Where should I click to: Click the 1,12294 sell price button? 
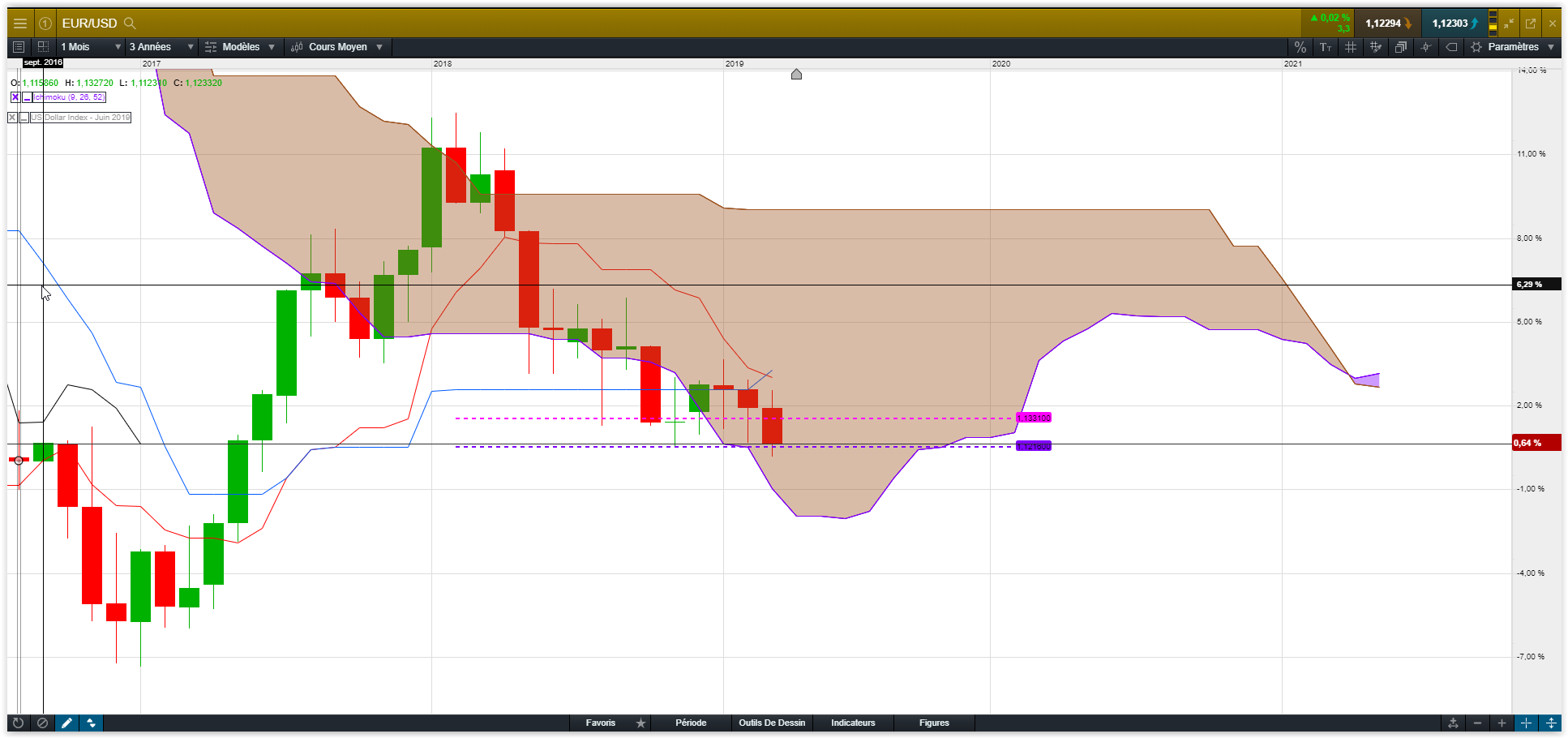click(x=1388, y=24)
